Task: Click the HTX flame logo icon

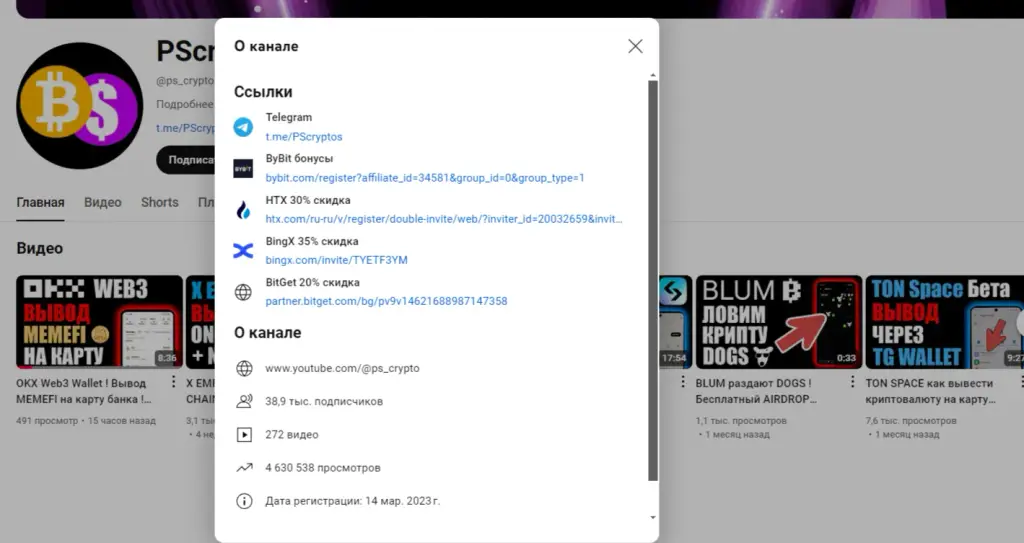Action: [244, 210]
